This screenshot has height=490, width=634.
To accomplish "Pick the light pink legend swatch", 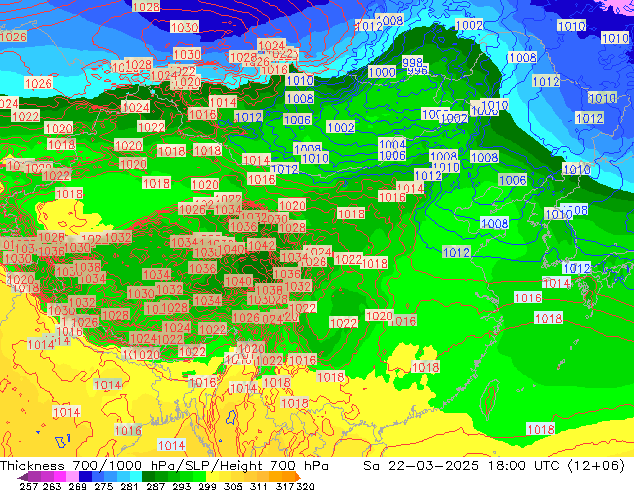I will (x=72, y=476).
